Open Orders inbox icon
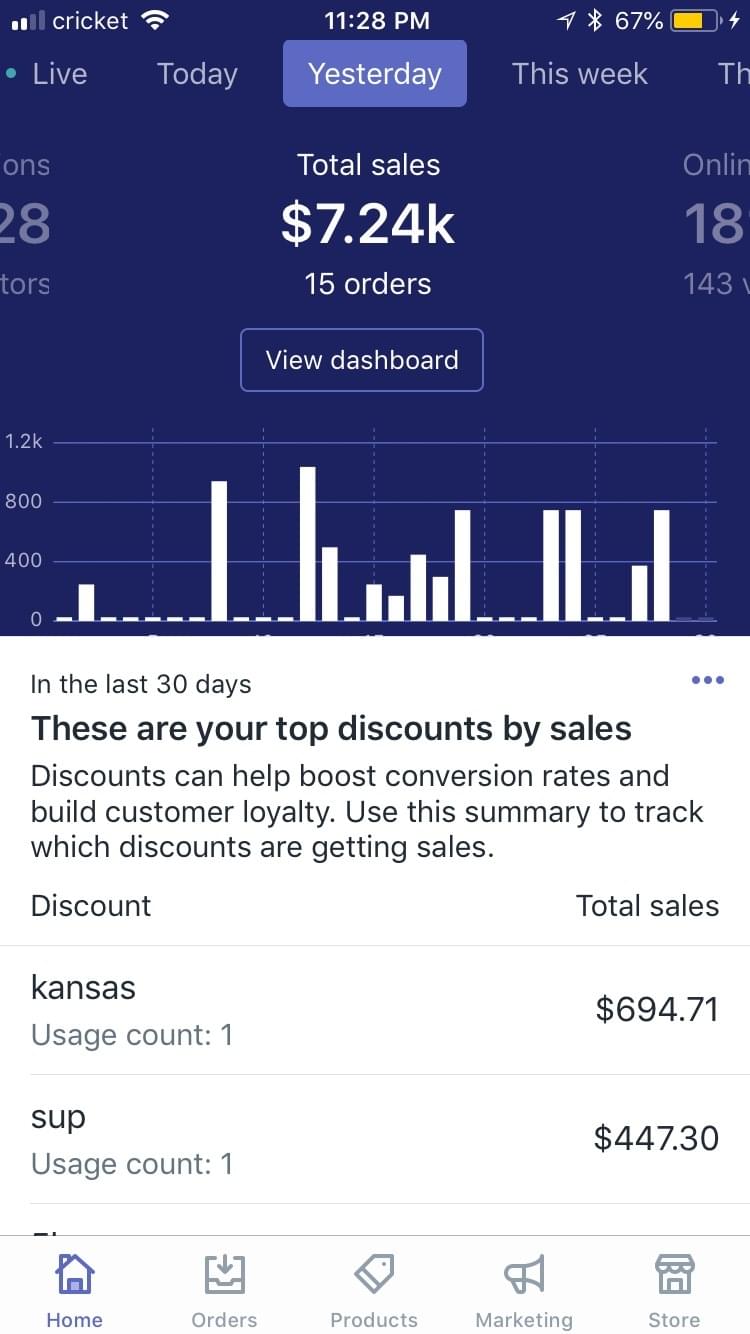The image size is (750, 1334). pos(224,1275)
